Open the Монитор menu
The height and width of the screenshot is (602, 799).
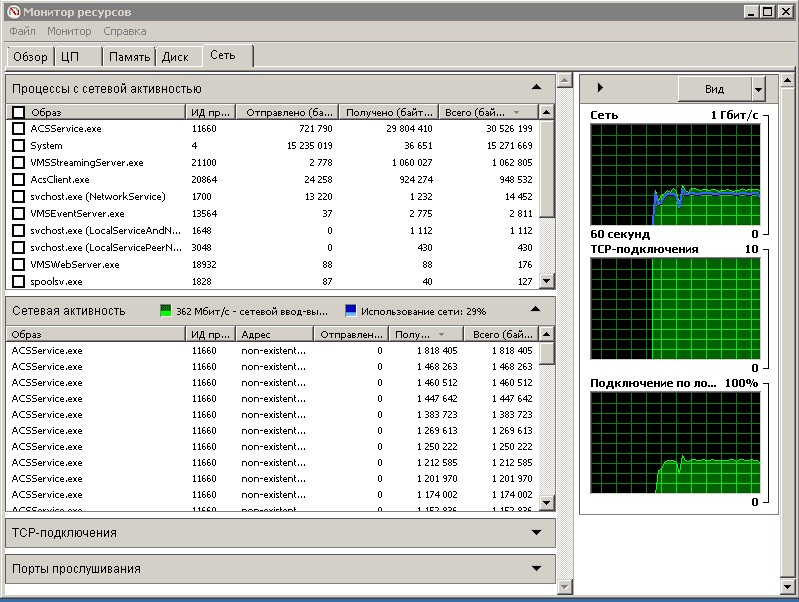click(69, 32)
